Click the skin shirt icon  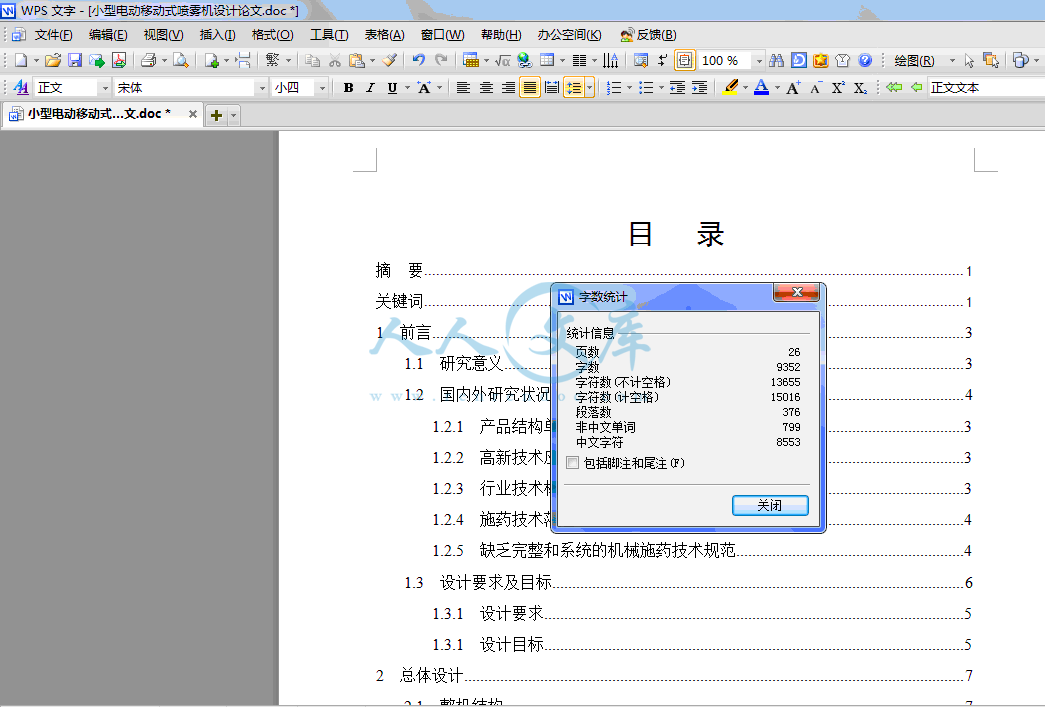(842, 61)
